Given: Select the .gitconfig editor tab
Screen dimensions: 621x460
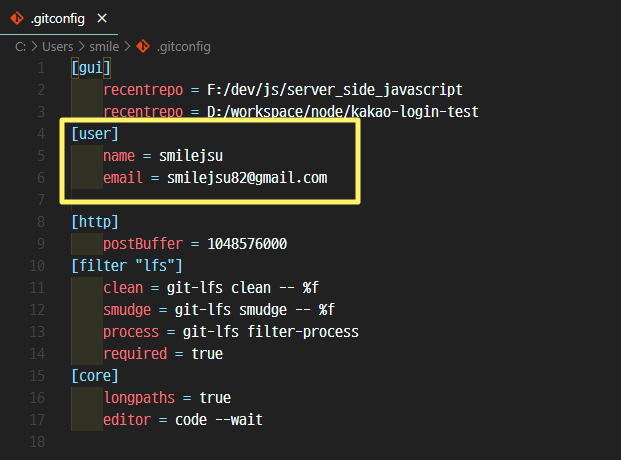Looking at the screenshot, I should (x=59, y=18).
